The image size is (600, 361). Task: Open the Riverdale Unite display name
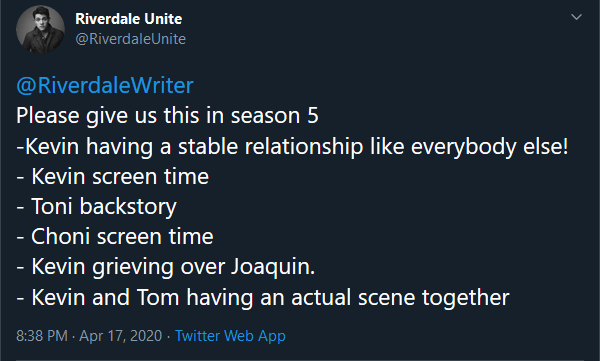[129, 19]
